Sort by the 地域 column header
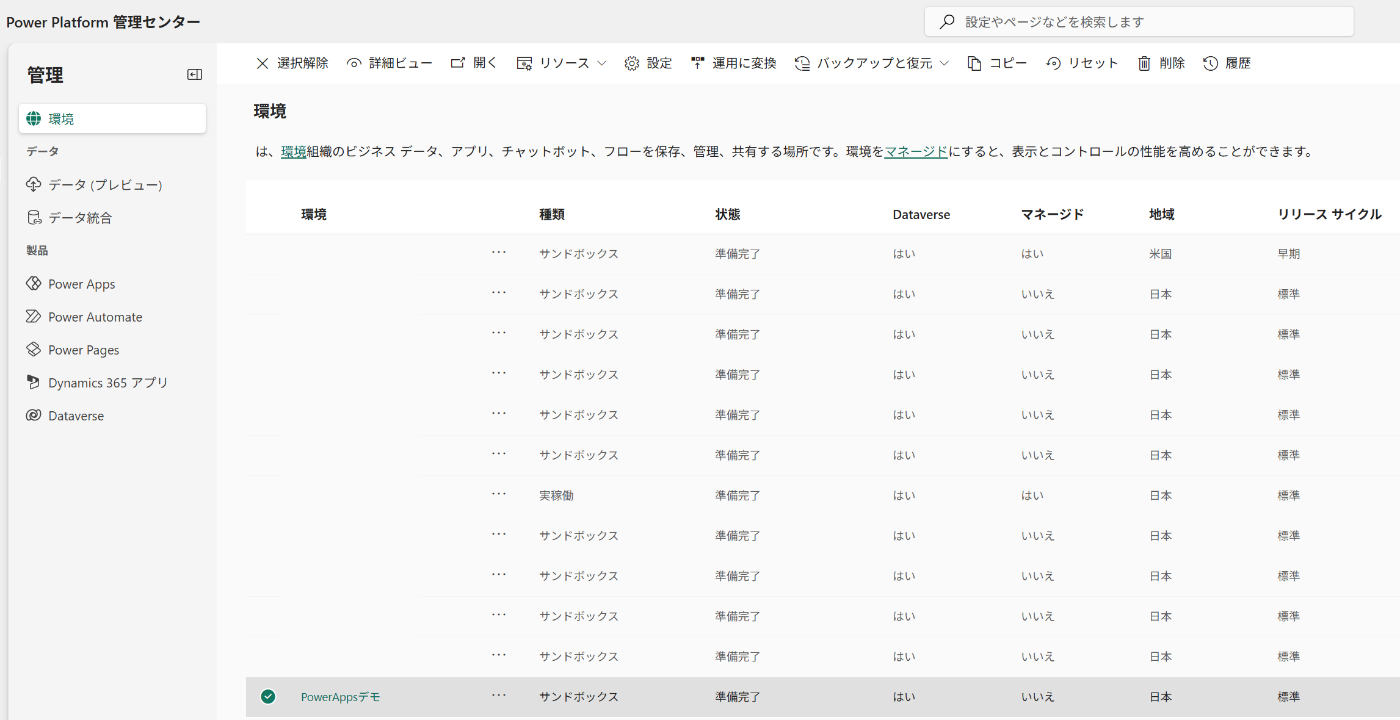This screenshot has width=1400, height=720. [x=1162, y=214]
